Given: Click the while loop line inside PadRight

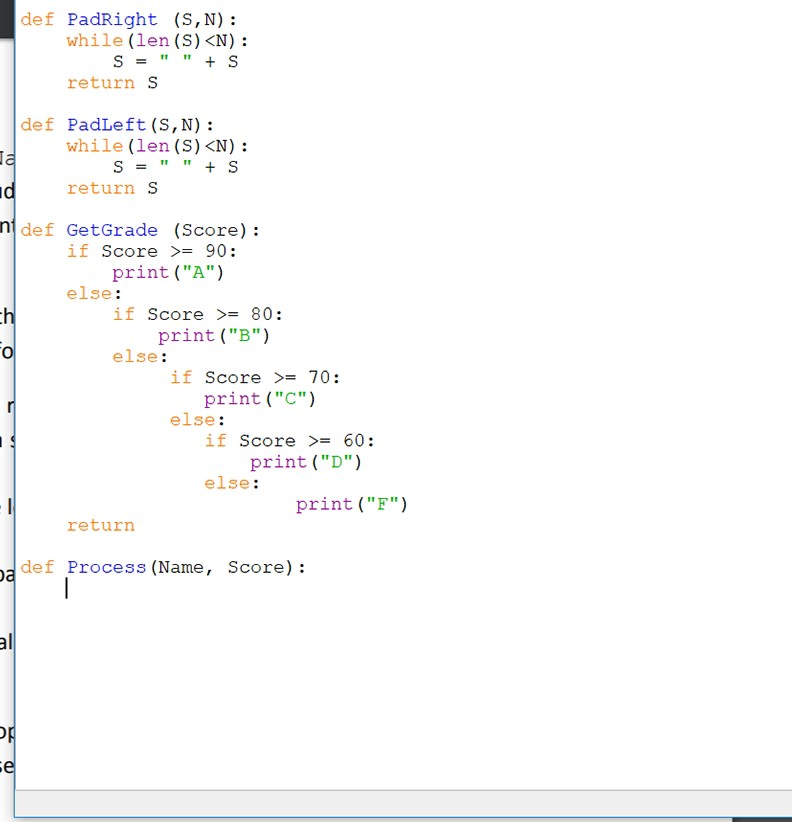Looking at the screenshot, I should (157, 41).
